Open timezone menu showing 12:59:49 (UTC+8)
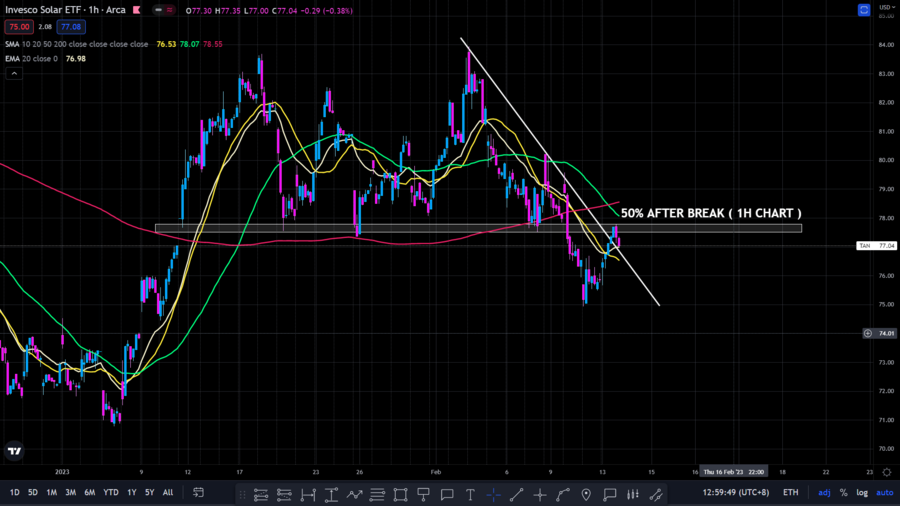This screenshot has width=900, height=506. 736,492
